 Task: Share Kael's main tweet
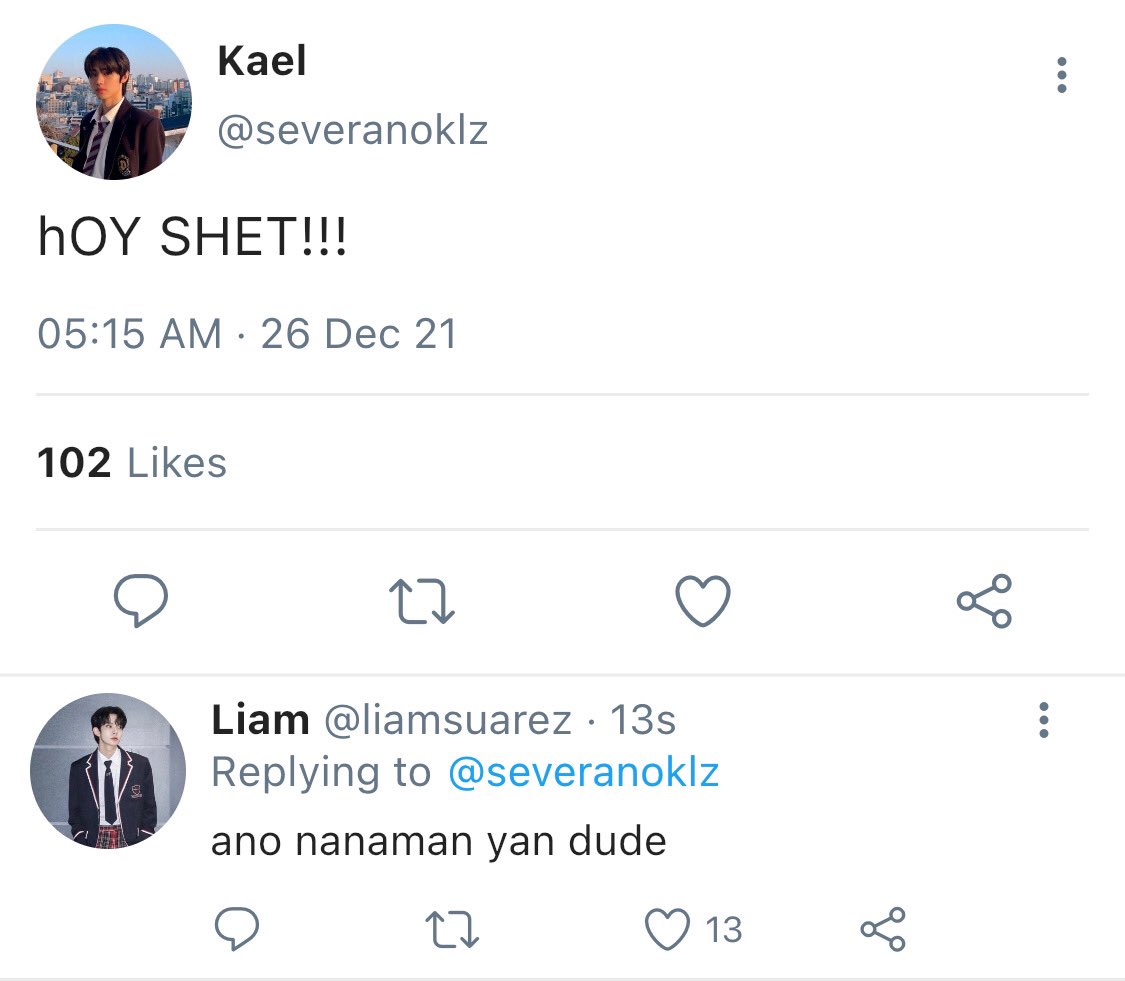[984, 601]
